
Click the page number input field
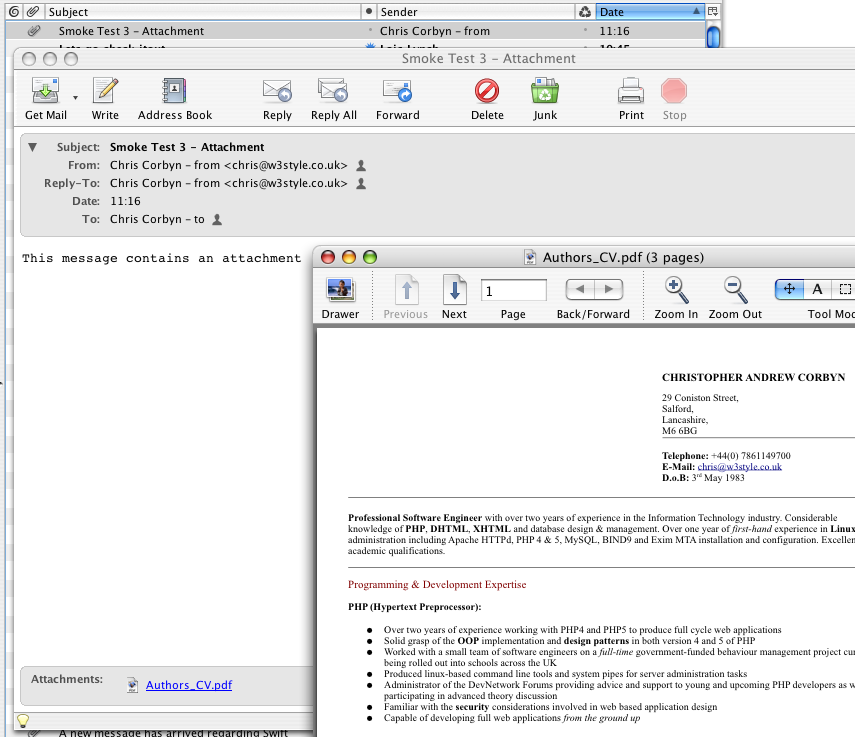513,290
